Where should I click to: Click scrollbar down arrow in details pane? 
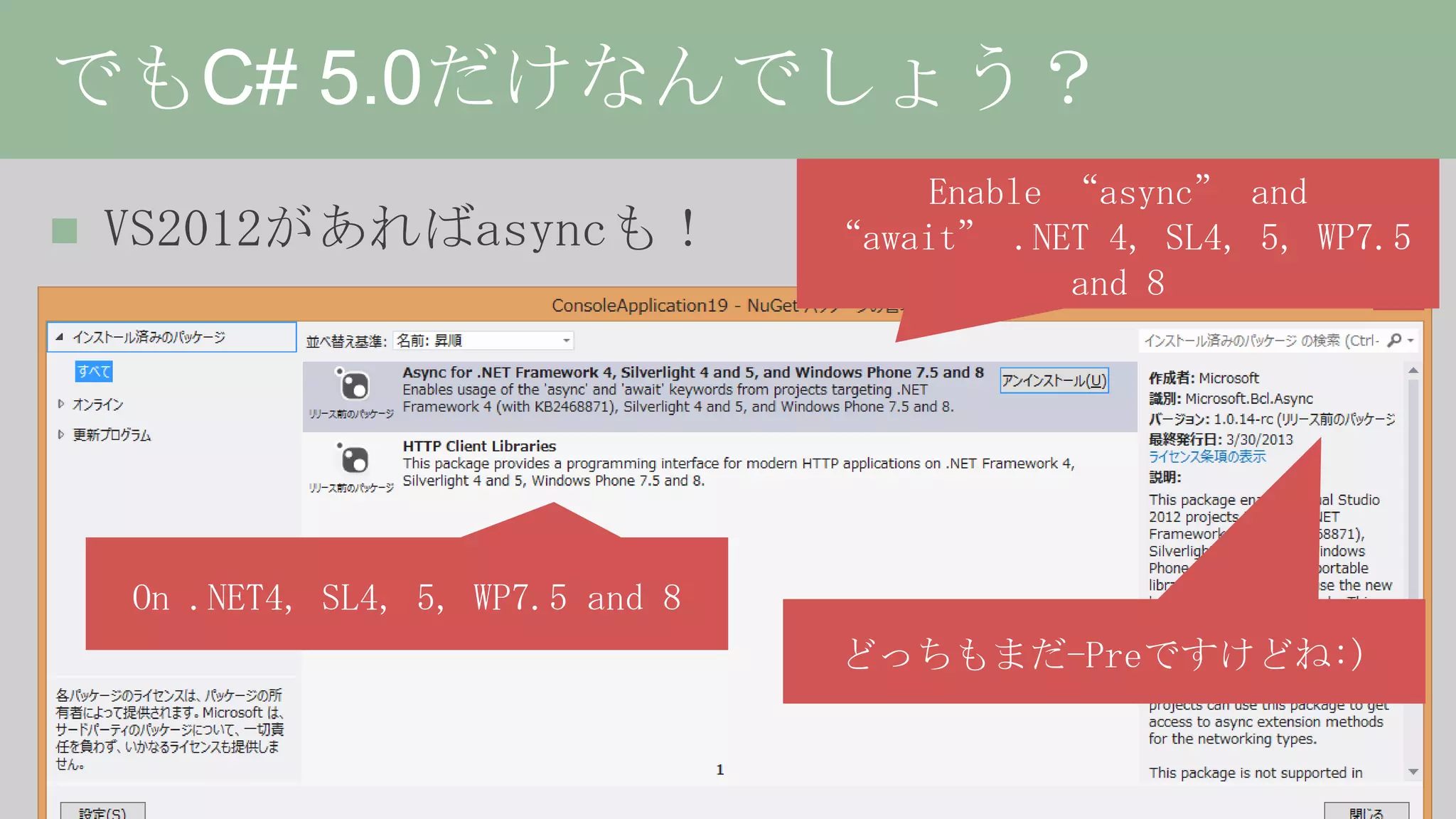(1413, 771)
